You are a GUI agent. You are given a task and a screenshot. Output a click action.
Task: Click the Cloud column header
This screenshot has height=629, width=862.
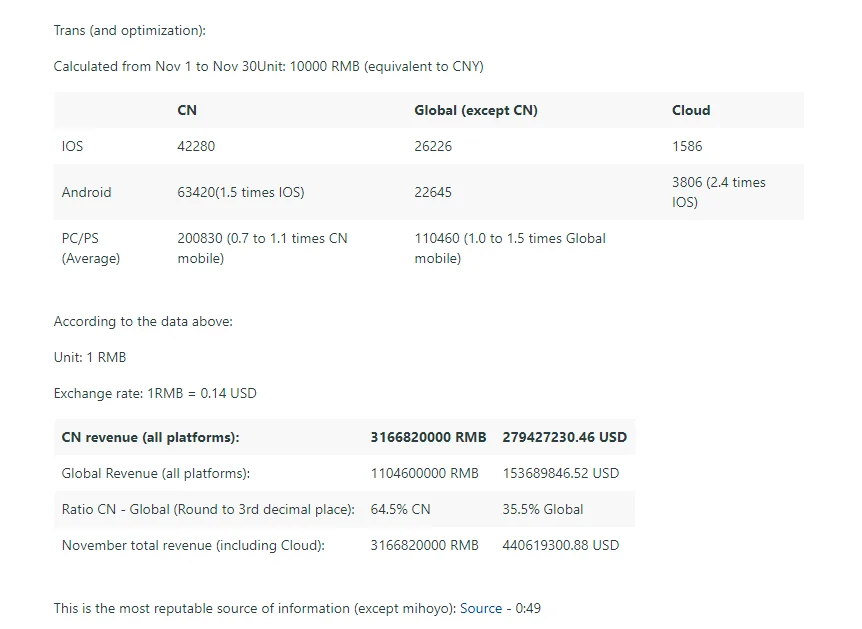(691, 110)
